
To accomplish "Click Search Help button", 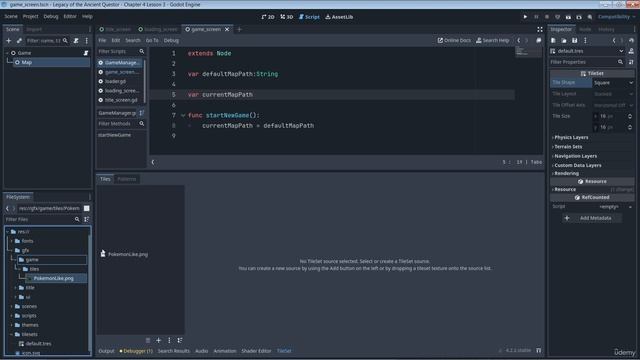I will pos(492,40).
